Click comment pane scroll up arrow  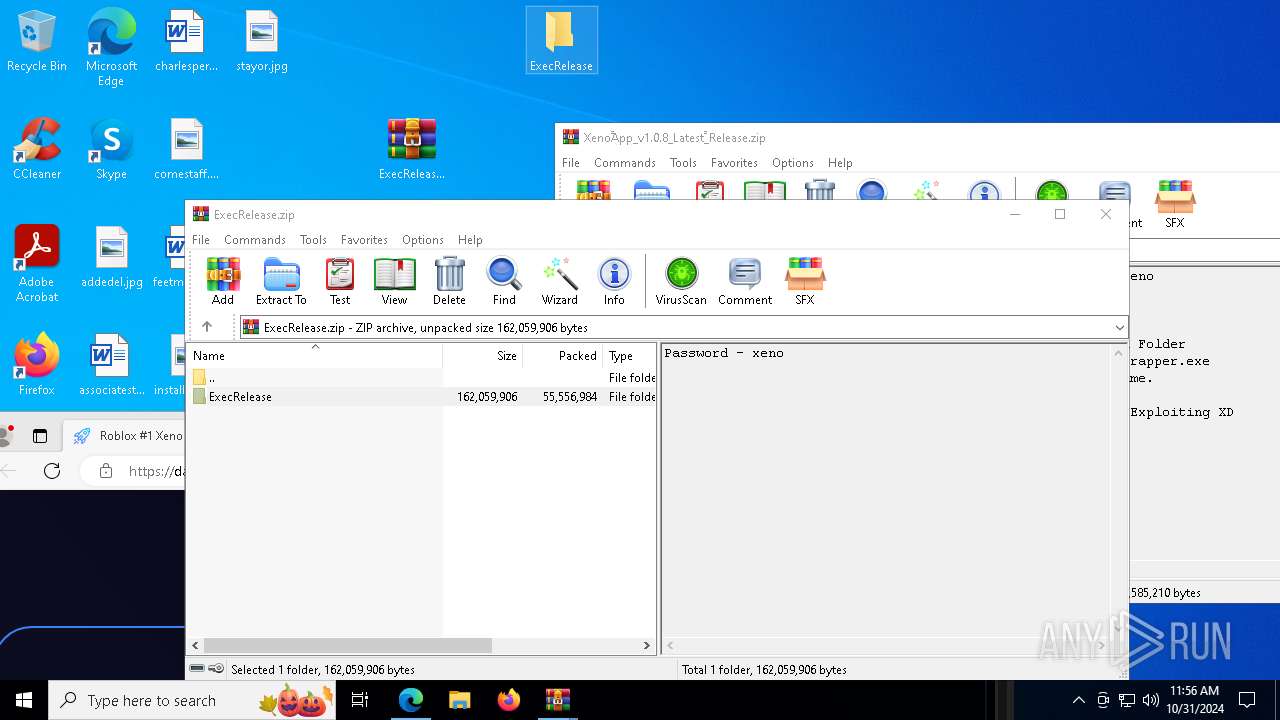click(1119, 353)
